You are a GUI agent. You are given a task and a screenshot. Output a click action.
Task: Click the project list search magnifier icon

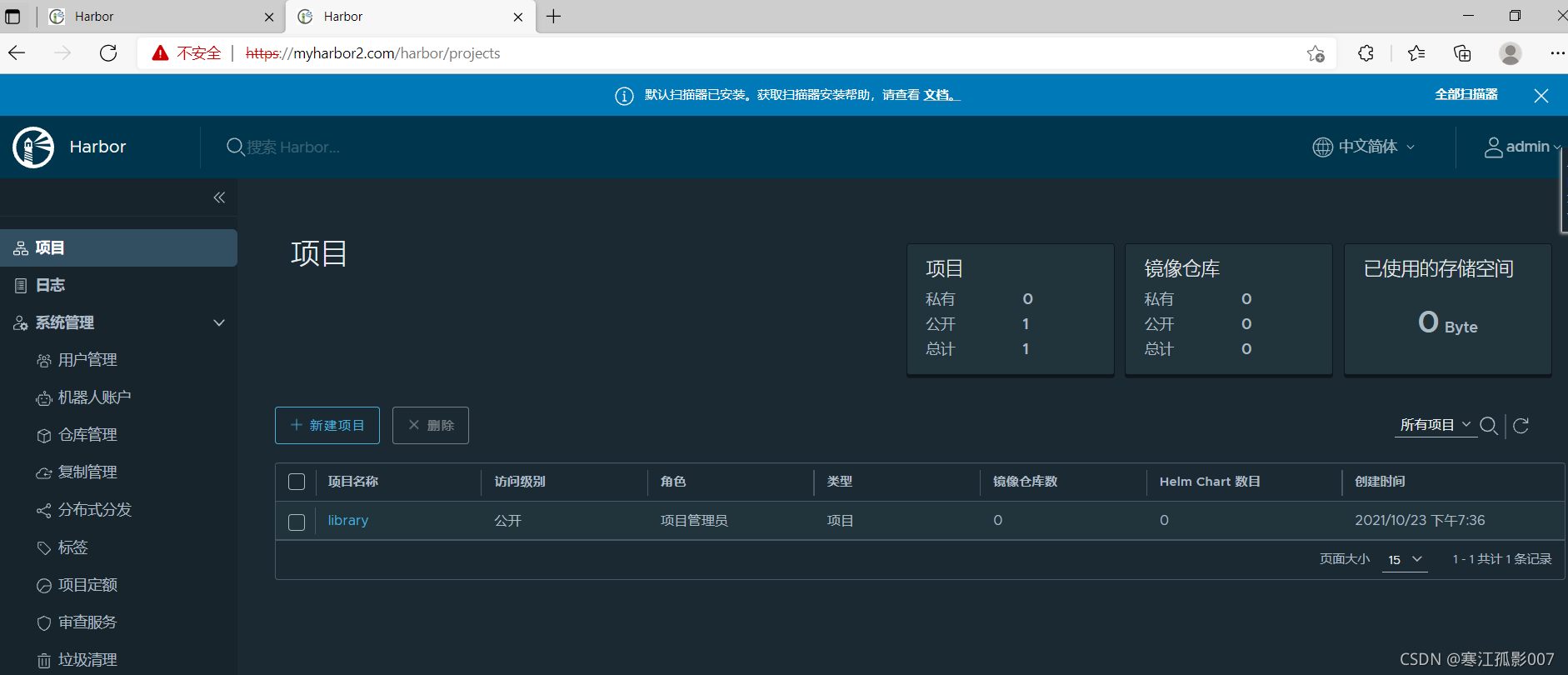1489,426
